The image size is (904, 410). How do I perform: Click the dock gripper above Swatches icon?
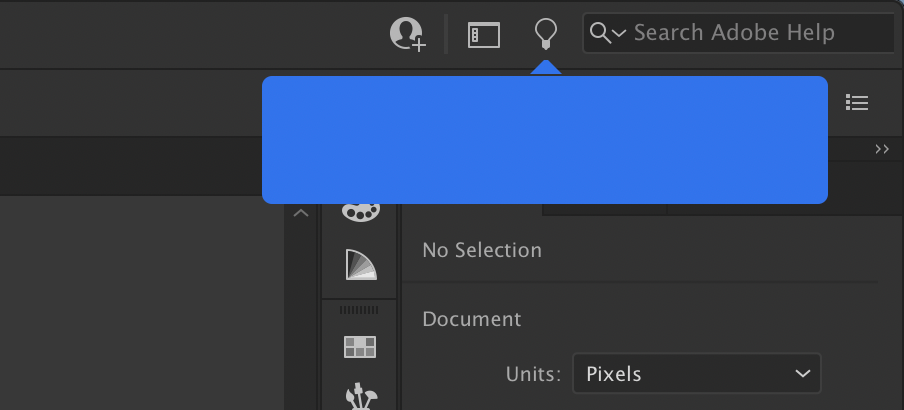360,310
